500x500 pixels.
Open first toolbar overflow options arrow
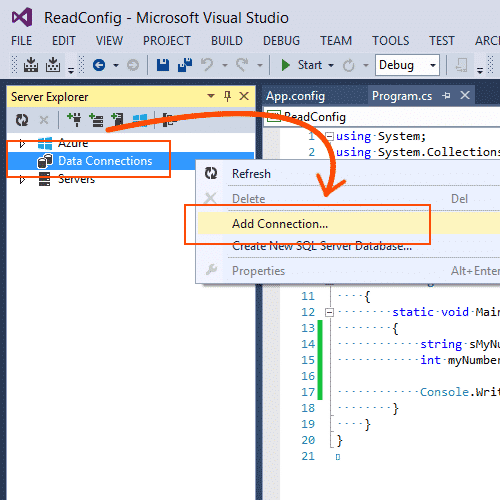coord(71,70)
